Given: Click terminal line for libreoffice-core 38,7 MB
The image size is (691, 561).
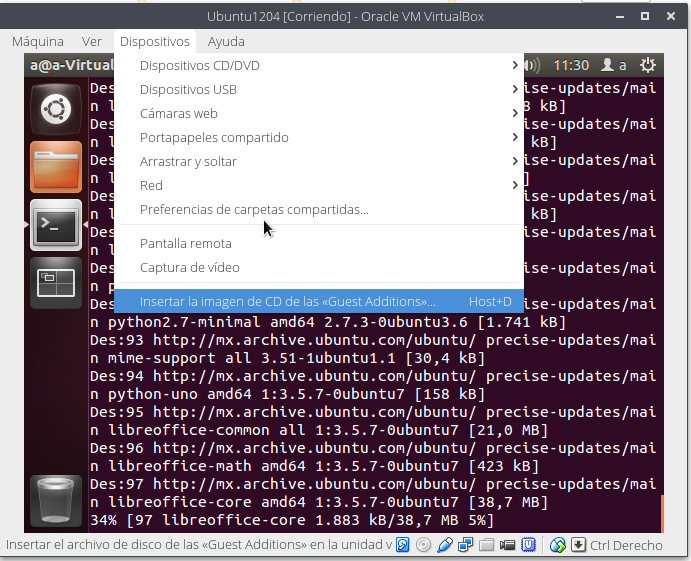Looking at the screenshot, I should point(319,502).
